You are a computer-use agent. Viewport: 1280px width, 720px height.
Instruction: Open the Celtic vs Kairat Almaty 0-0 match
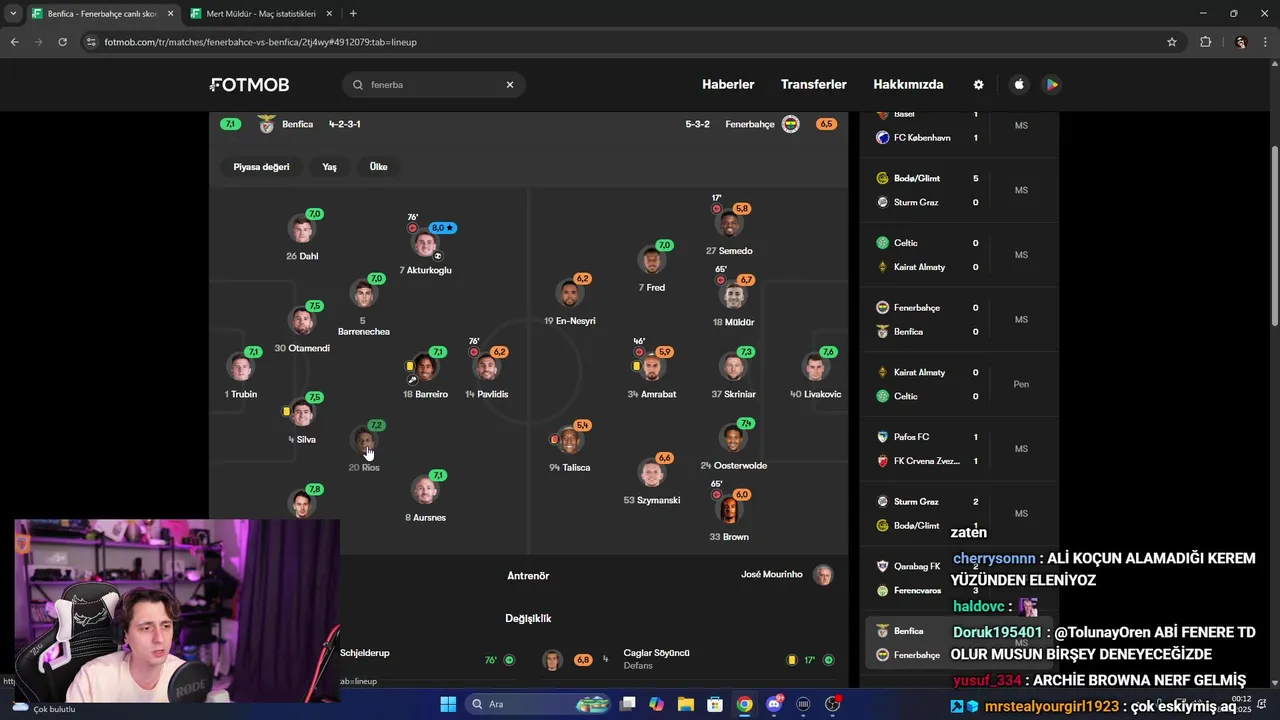(959, 255)
